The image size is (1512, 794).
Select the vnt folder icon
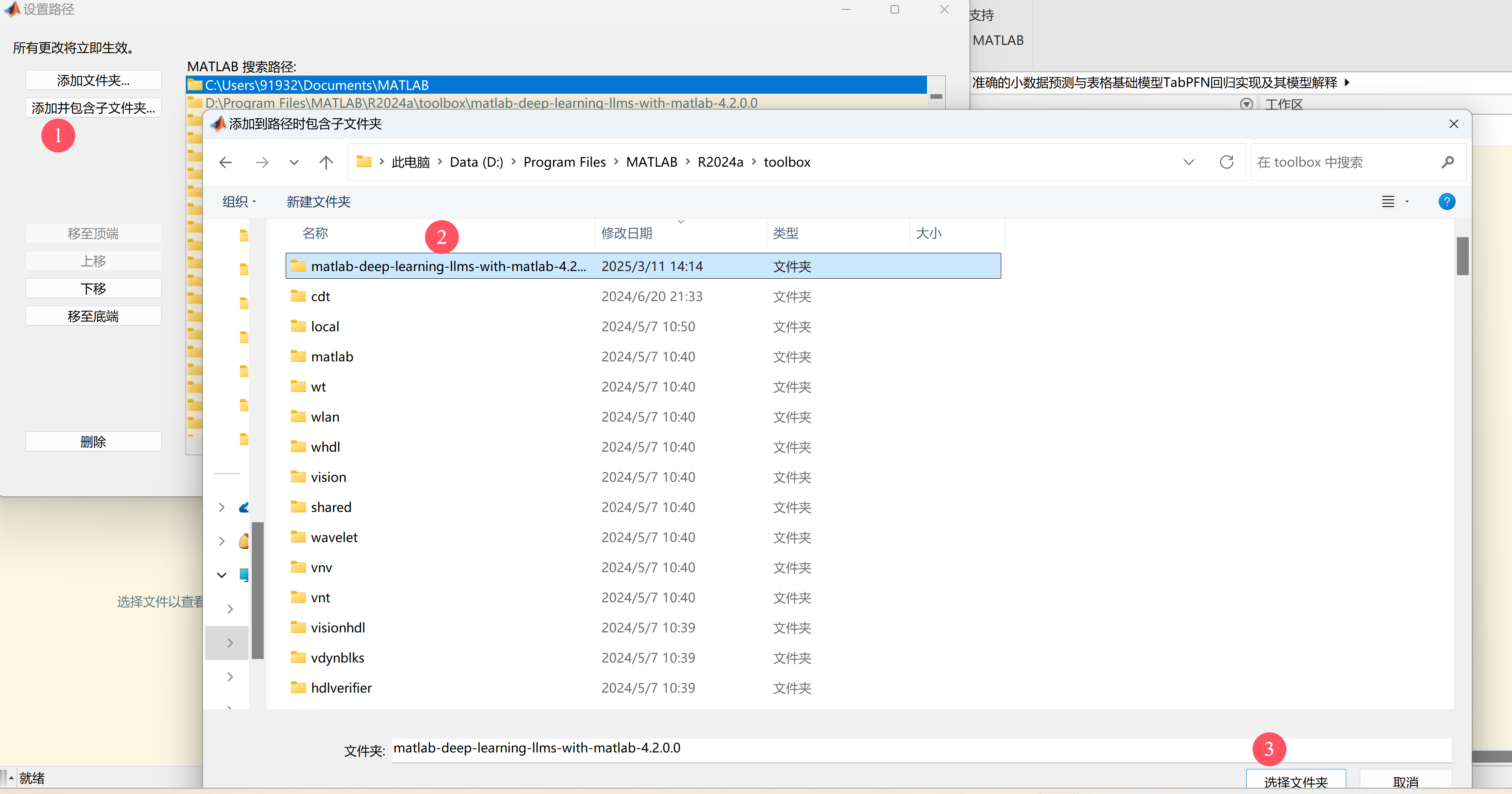(298, 597)
